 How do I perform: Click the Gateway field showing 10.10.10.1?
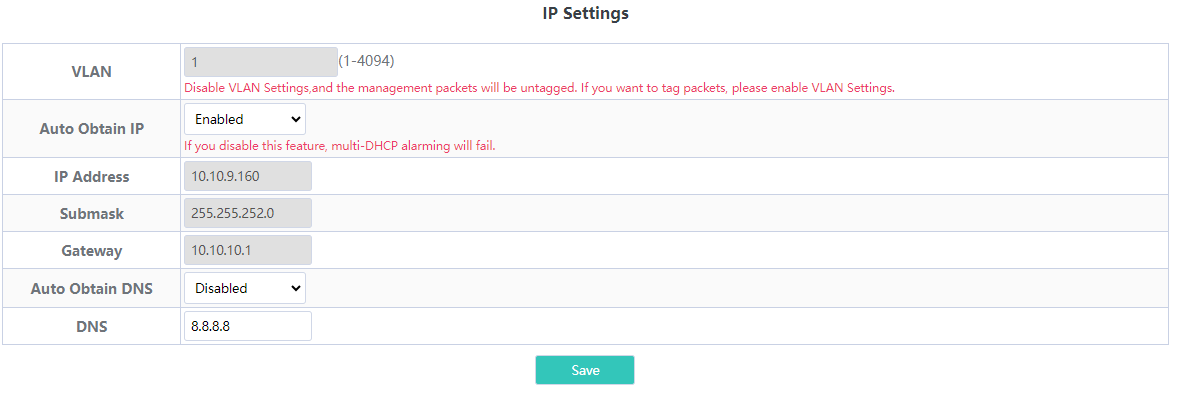pos(248,250)
